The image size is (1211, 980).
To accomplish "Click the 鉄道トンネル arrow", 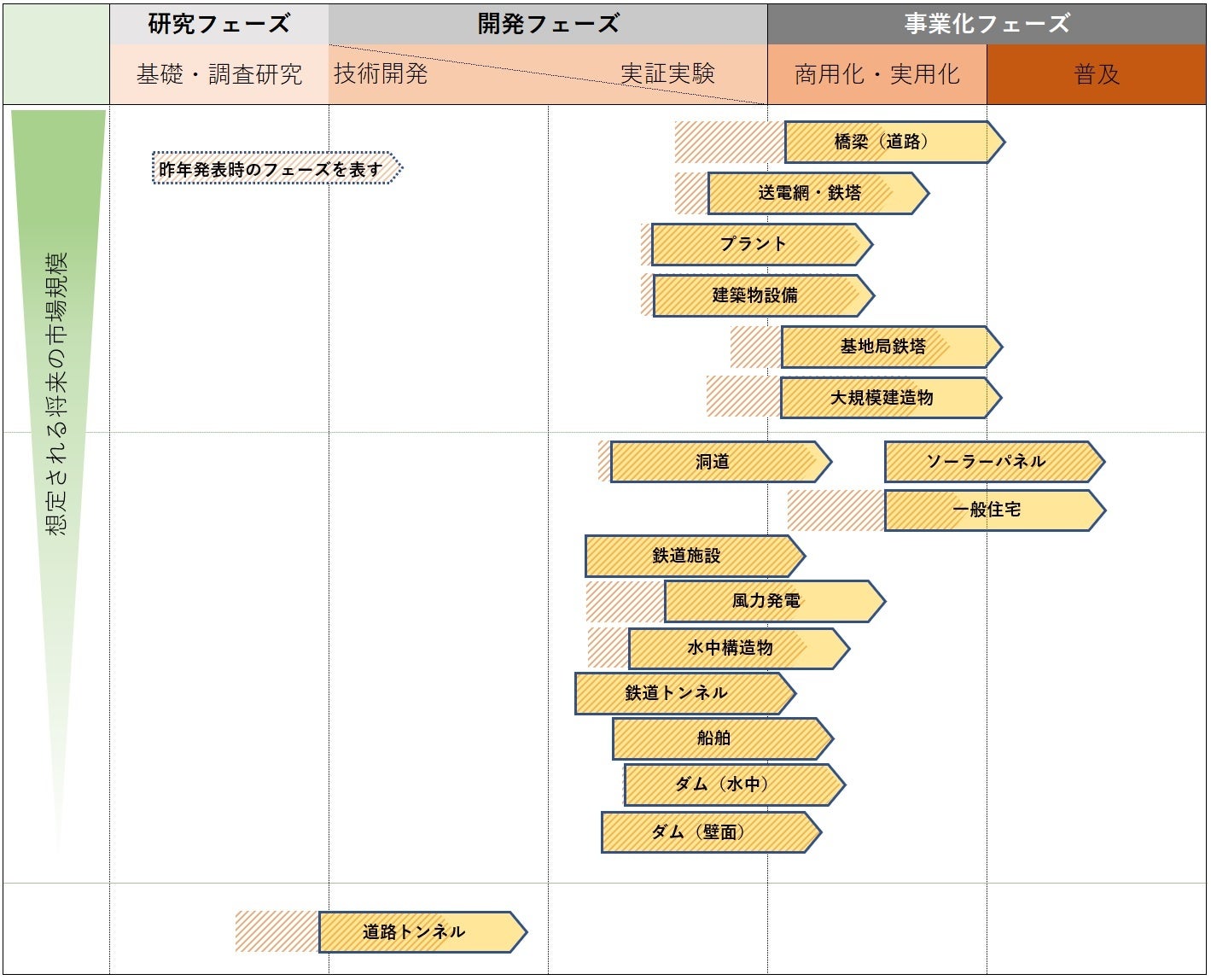I will (685, 693).
